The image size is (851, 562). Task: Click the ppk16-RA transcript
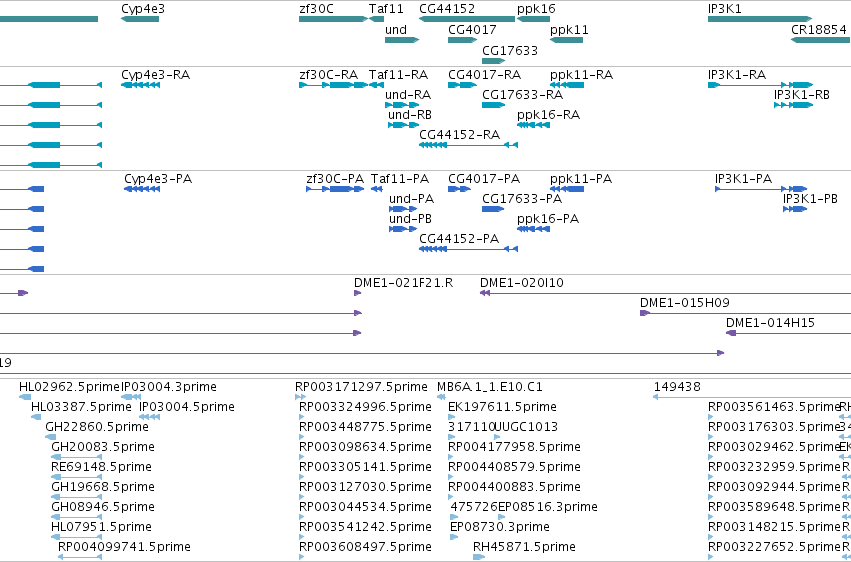pos(534,125)
